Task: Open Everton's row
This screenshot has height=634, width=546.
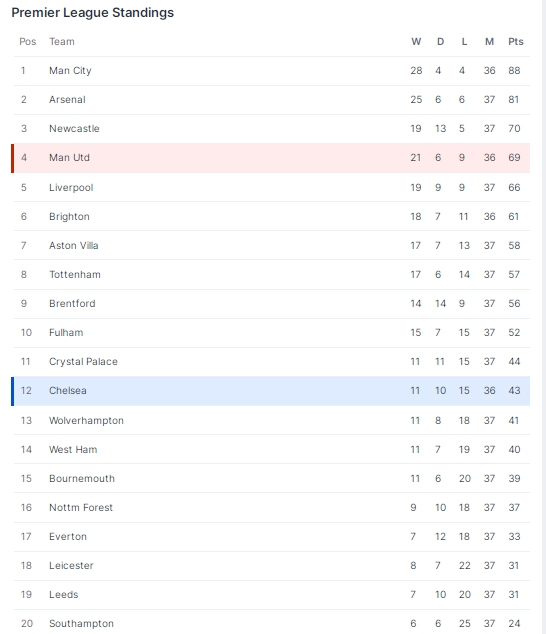Action: point(272,537)
